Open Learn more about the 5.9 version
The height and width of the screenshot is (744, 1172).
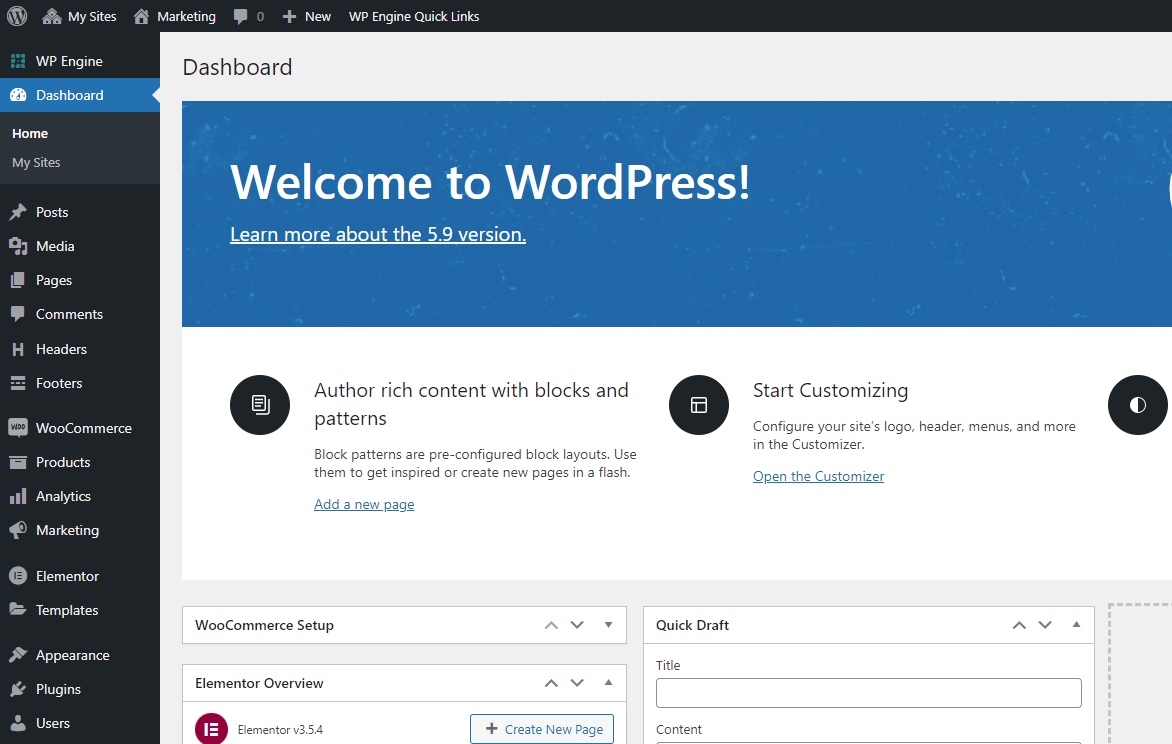[378, 234]
